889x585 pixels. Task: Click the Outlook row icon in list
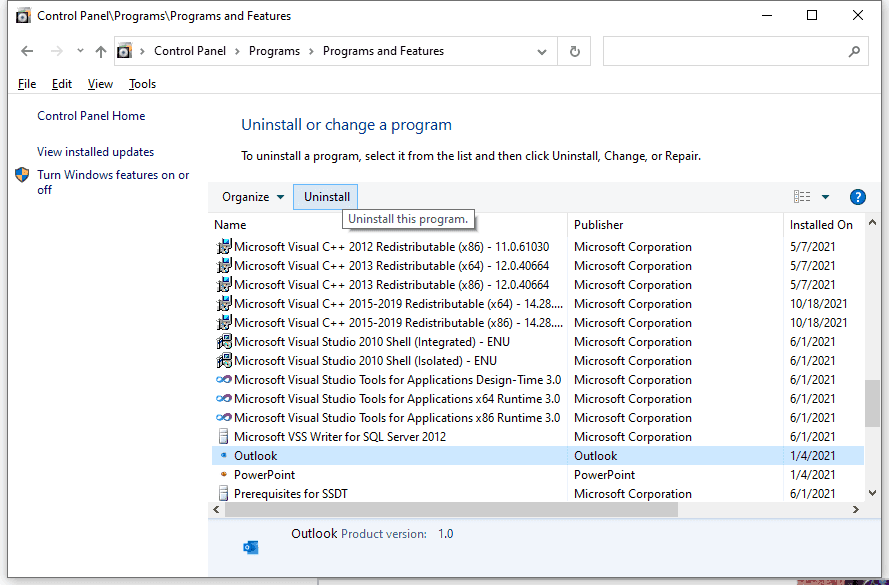(x=223, y=455)
